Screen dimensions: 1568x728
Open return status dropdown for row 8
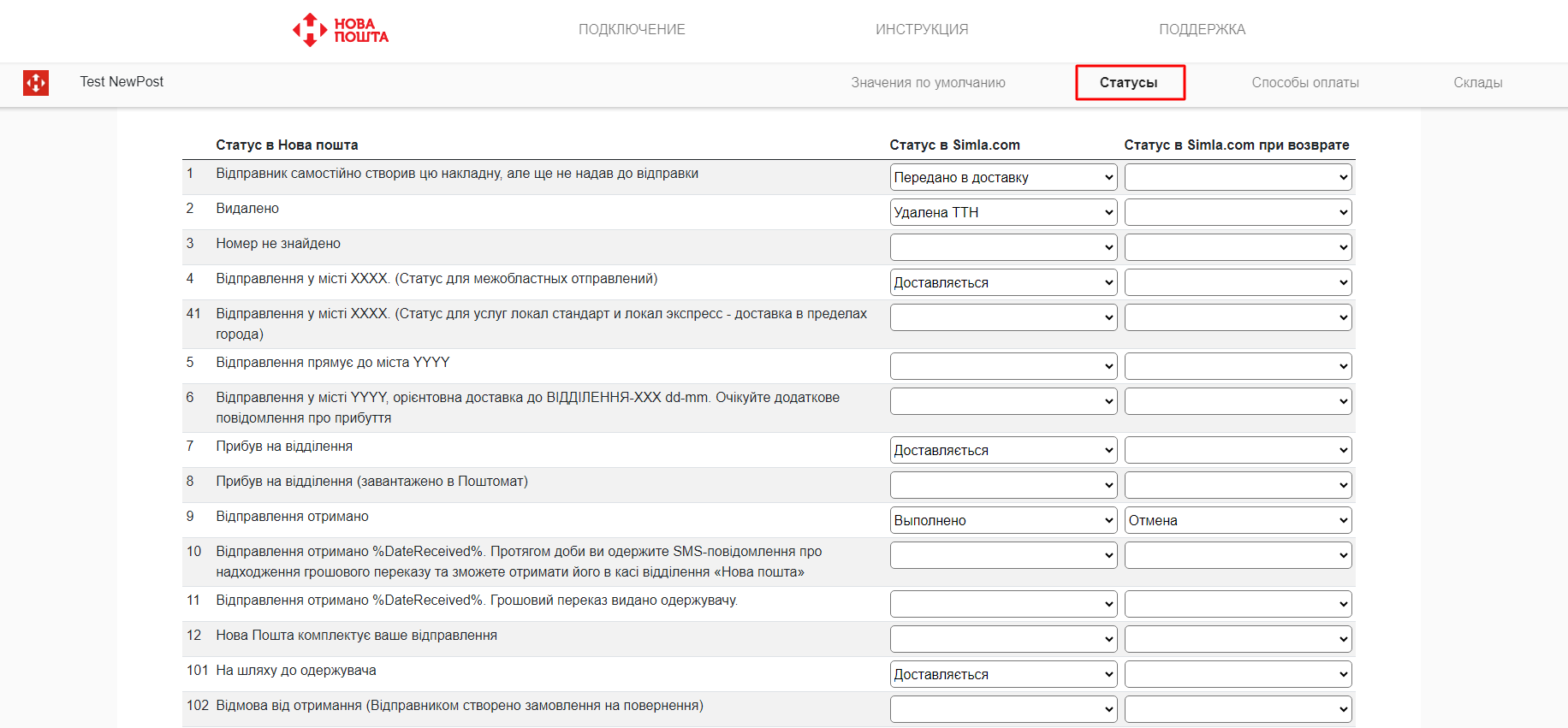pos(1238,486)
